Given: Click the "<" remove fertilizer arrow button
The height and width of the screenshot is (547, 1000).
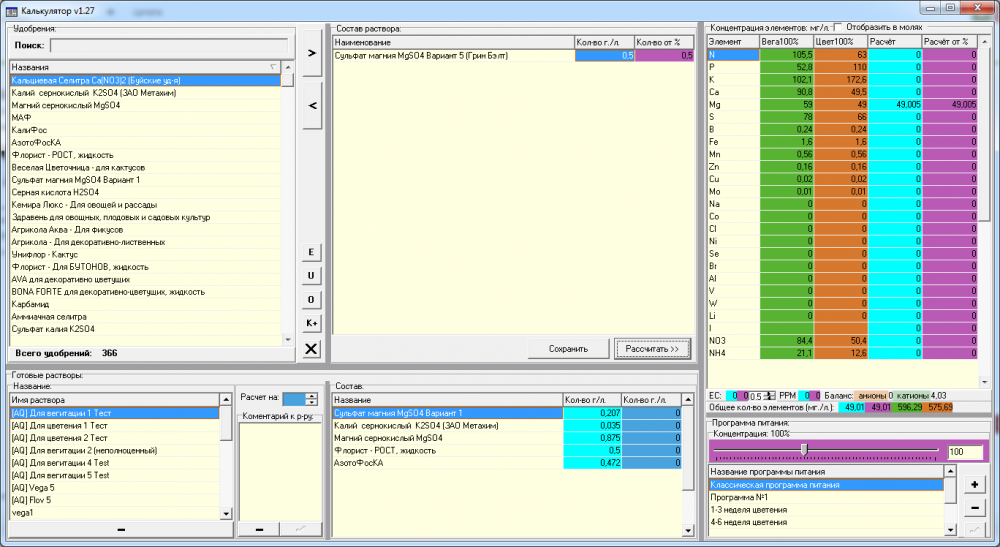Looking at the screenshot, I should [311, 105].
